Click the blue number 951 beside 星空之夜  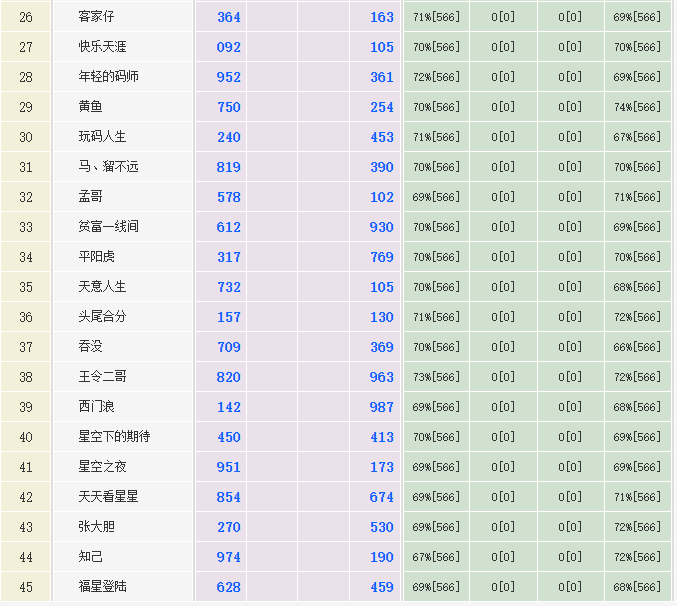(229, 467)
